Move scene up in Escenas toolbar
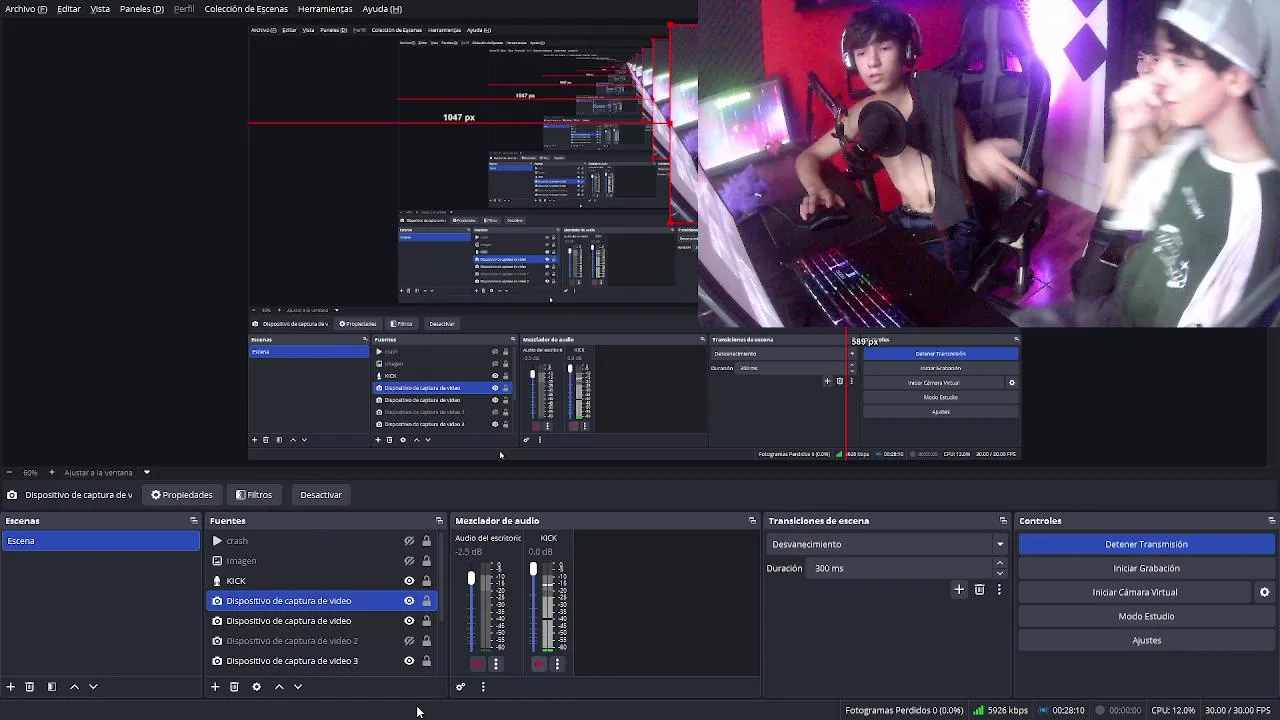Image resolution: width=1280 pixels, height=720 pixels. (74, 687)
